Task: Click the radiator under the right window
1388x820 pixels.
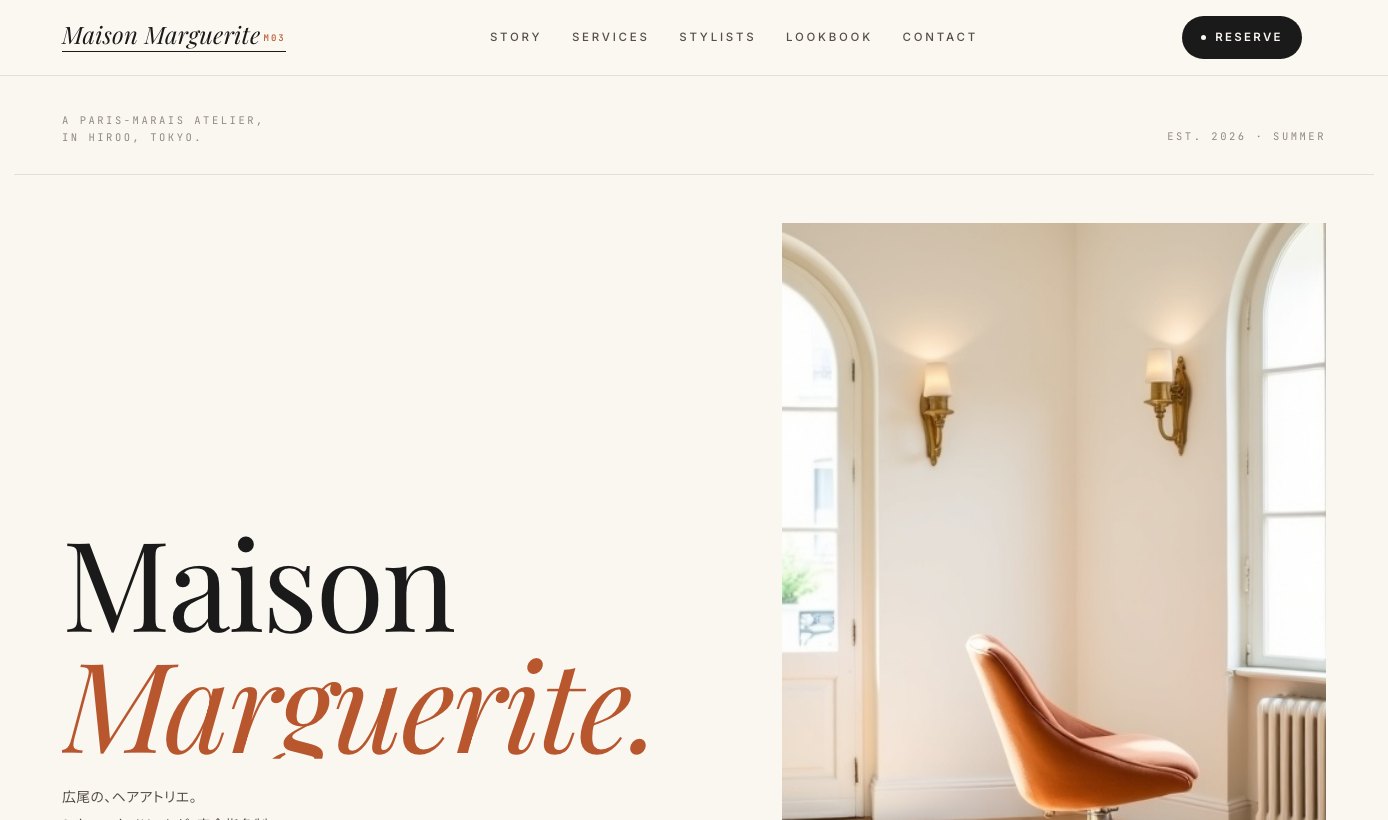Action: (x=1291, y=757)
